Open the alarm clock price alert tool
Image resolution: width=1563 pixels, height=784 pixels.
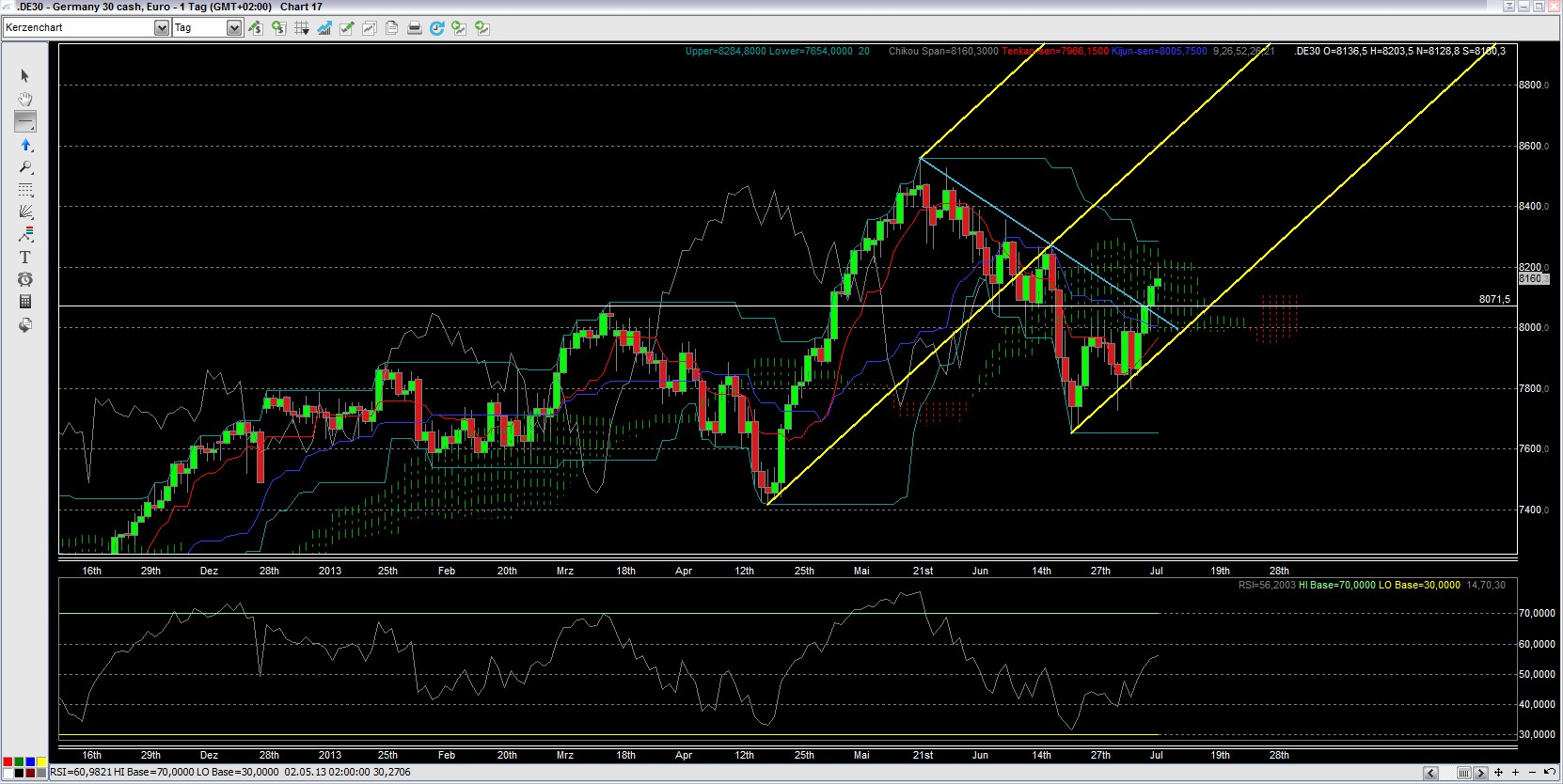[x=25, y=279]
